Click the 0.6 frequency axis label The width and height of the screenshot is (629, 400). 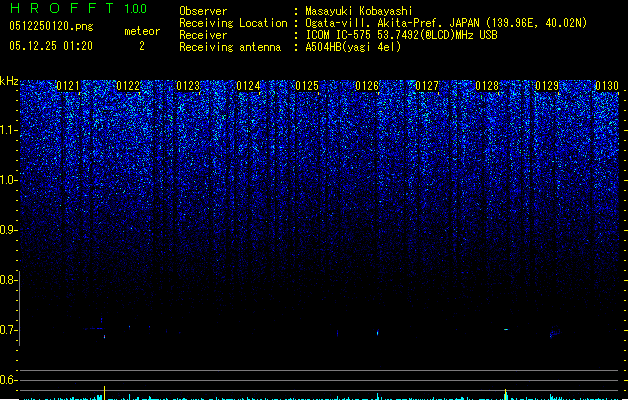point(9,380)
